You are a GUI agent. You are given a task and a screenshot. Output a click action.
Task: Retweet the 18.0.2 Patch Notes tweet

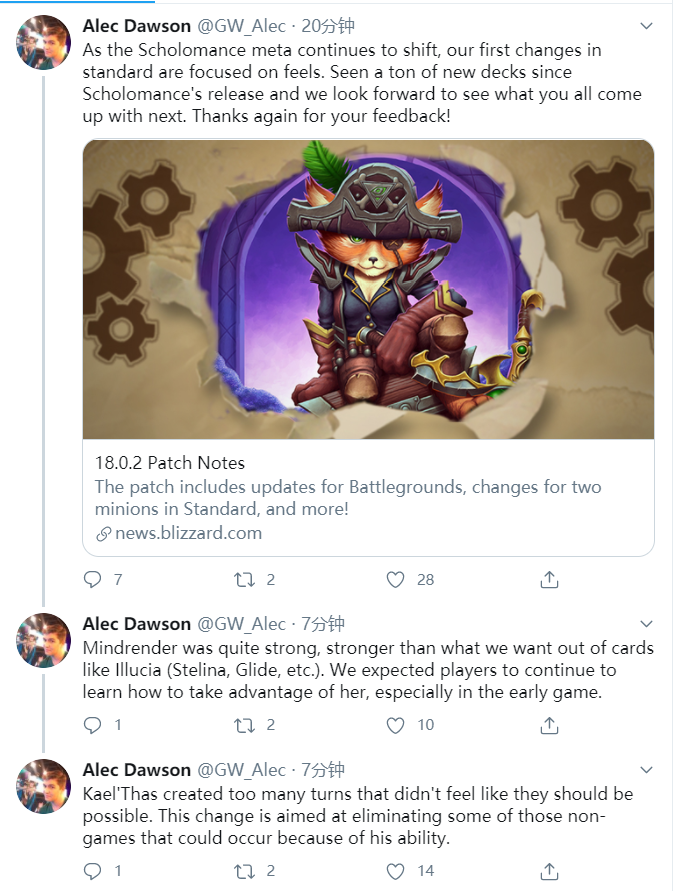244,579
